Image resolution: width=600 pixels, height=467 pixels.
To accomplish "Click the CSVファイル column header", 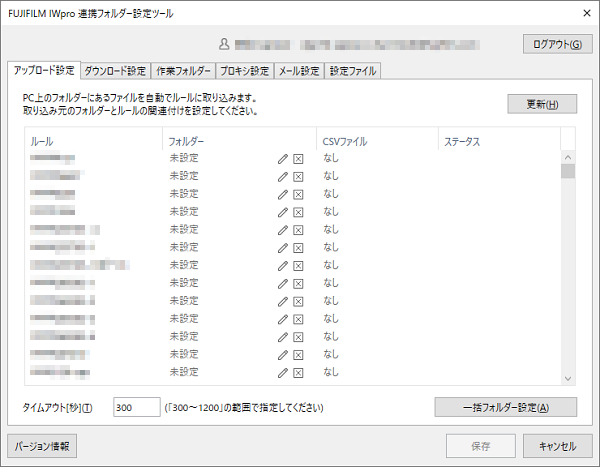I will pos(377,141).
